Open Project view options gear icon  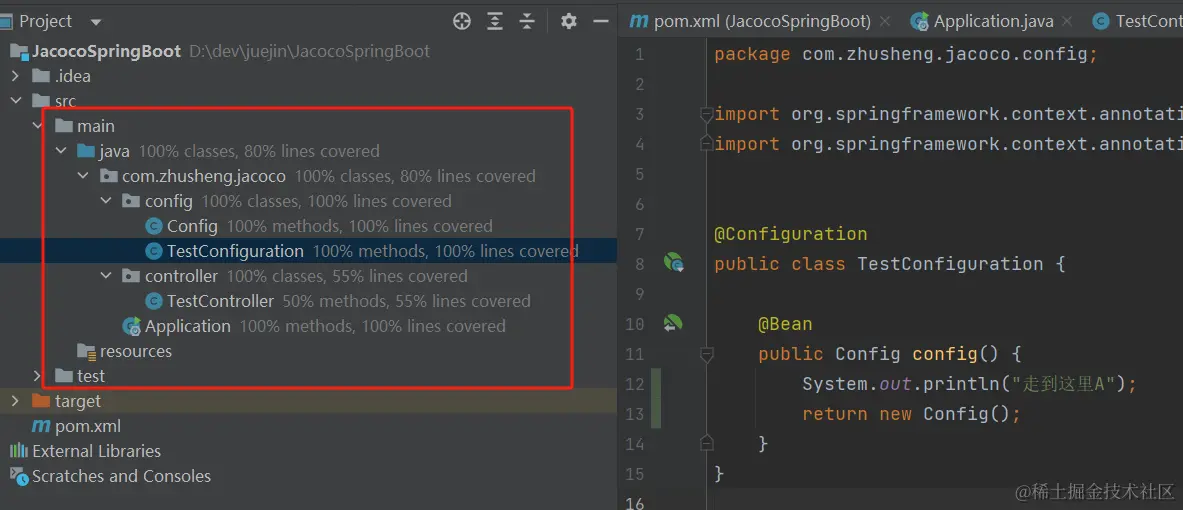pyautogui.click(x=569, y=21)
